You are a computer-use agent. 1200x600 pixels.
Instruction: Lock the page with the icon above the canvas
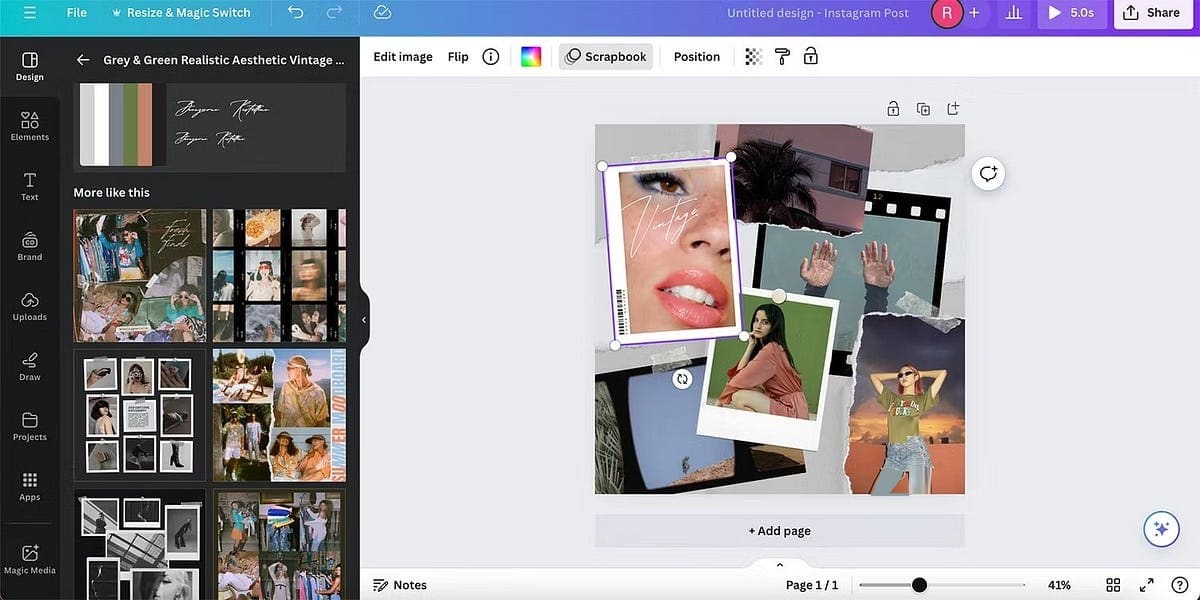[x=893, y=108]
